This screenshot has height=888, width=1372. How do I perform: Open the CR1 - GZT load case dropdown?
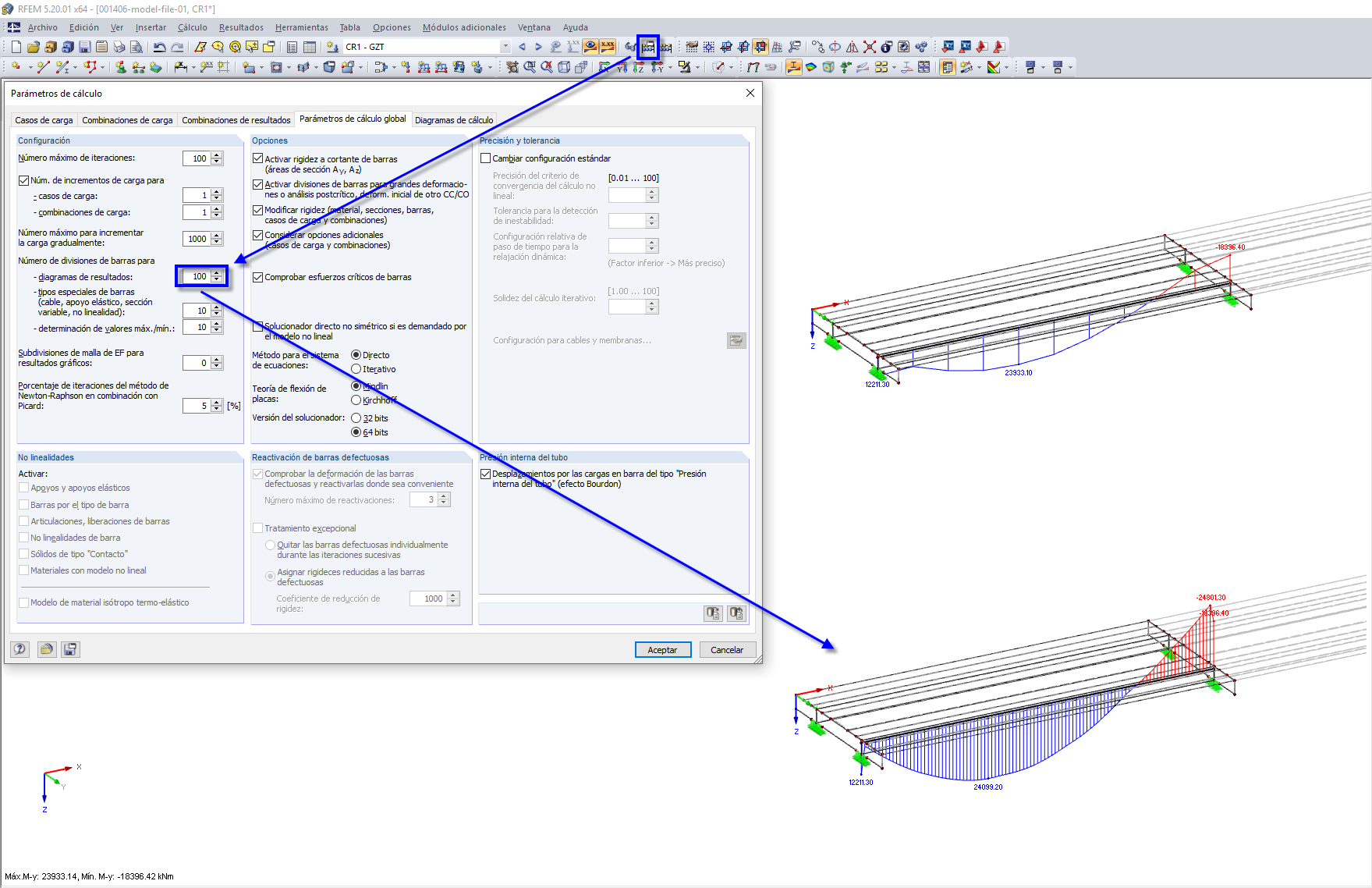[505, 47]
